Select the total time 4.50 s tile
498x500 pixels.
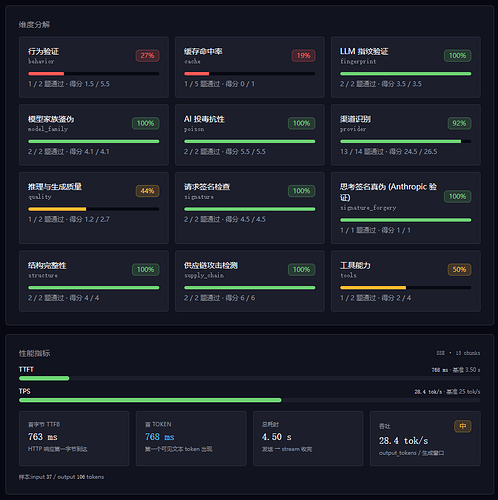pos(308,439)
